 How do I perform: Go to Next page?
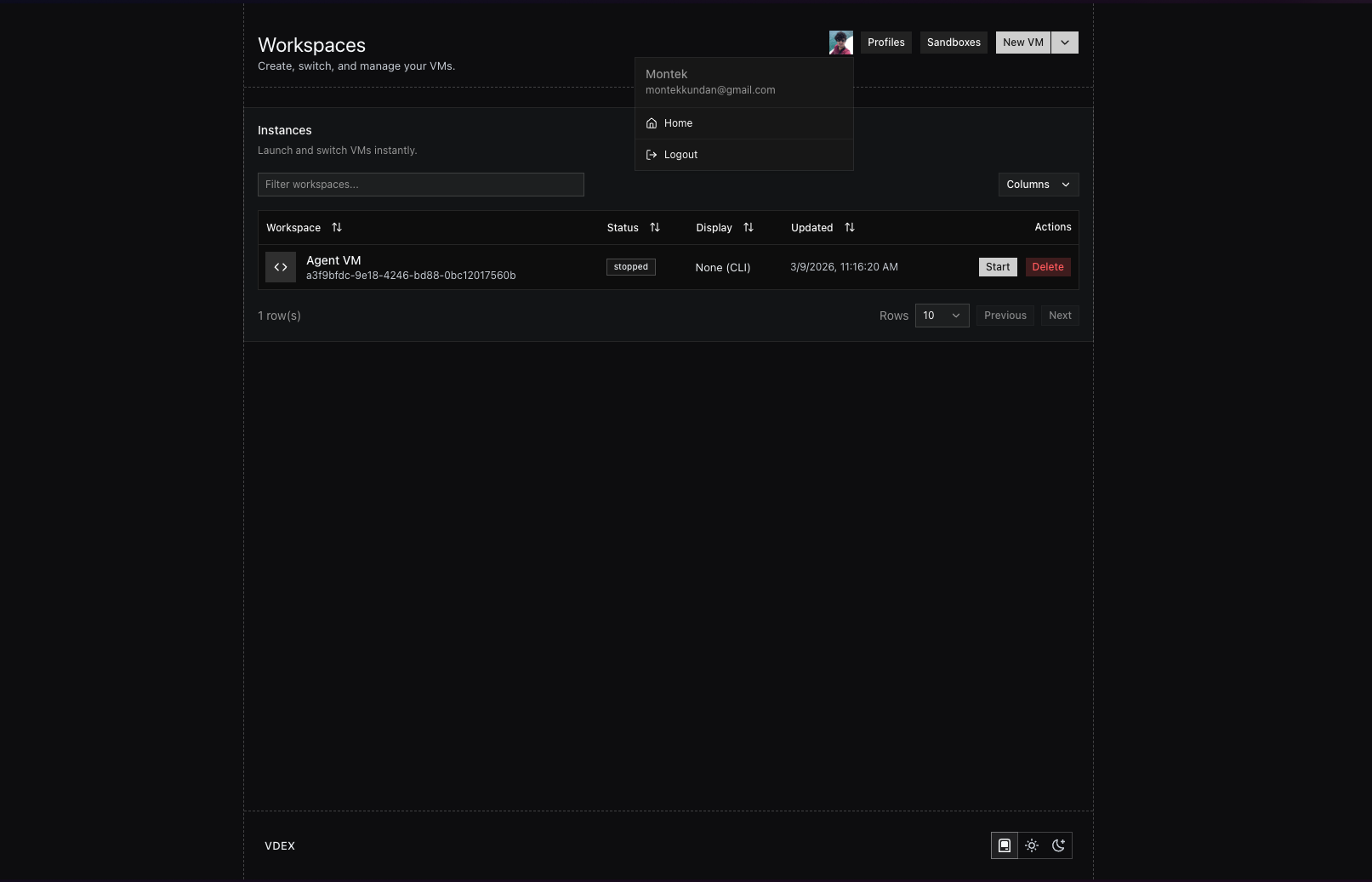pyautogui.click(x=1060, y=316)
